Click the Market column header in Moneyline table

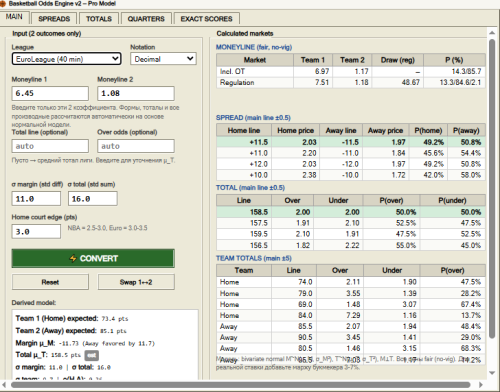255,60
